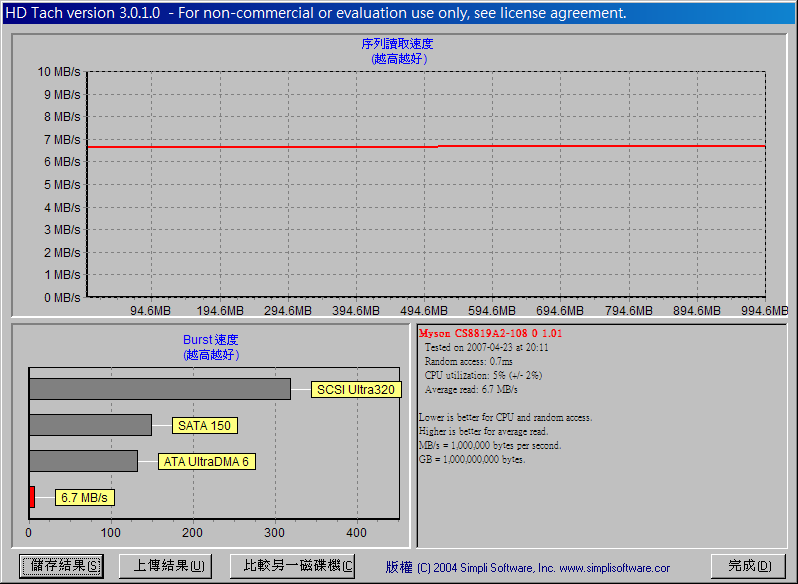Click the 10 MB/s y-axis label

pyautogui.click(x=59, y=72)
